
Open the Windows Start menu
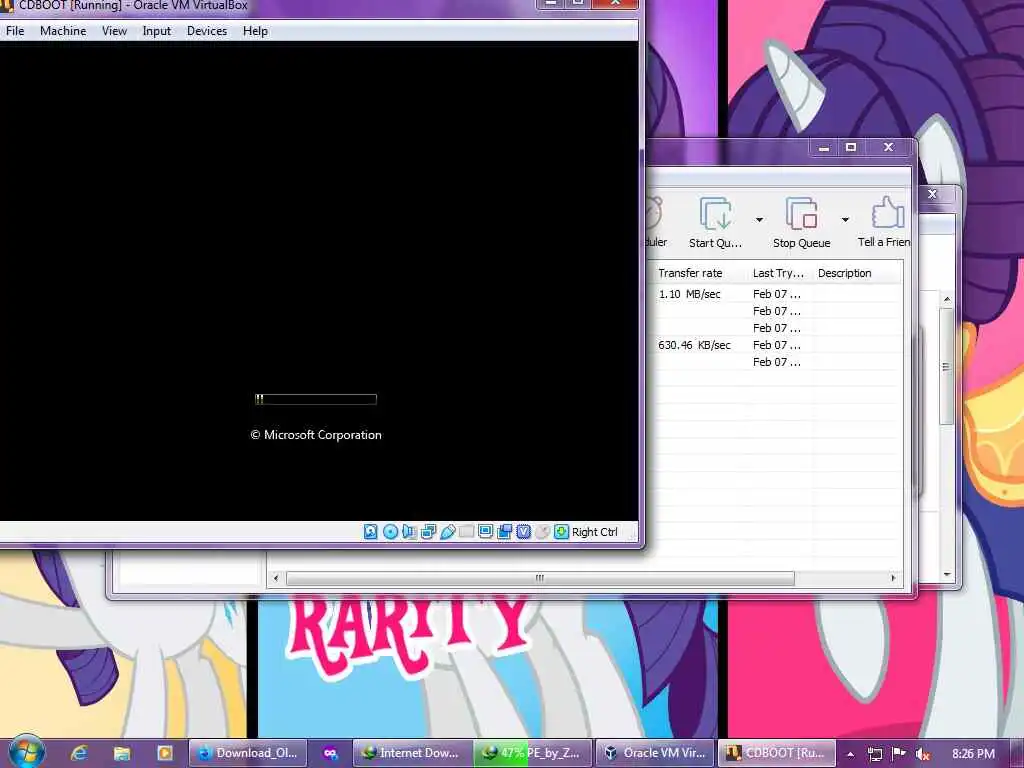(x=26, y=752)
